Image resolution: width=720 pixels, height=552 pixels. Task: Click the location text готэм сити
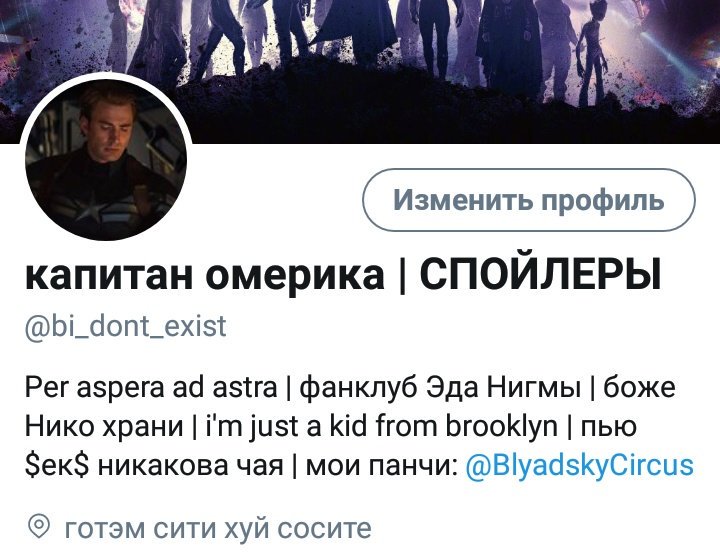[x=141, y=528]
